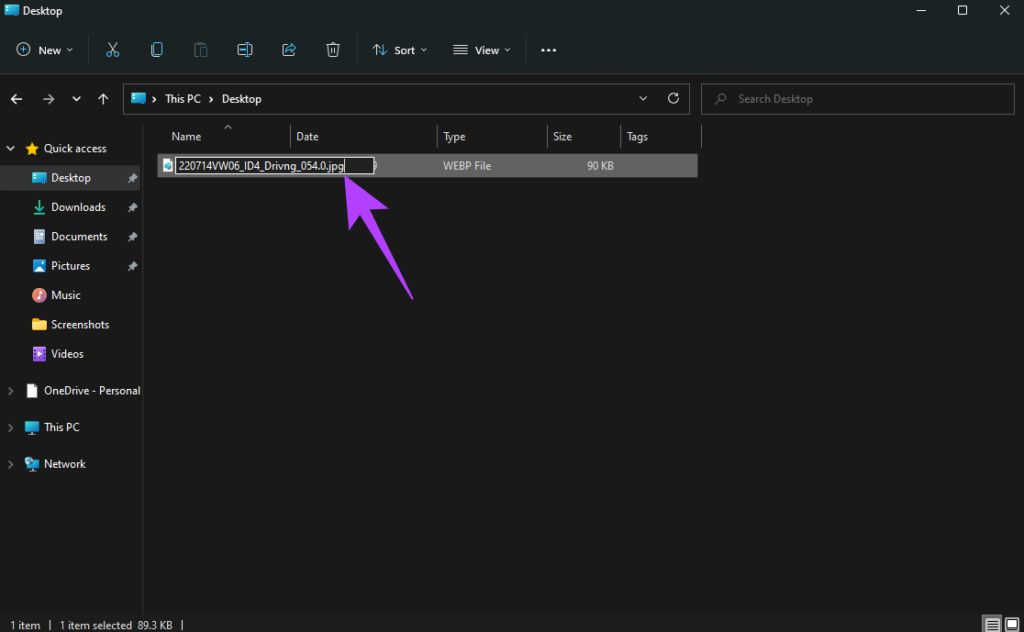Click inside the Search Desktop box
Viewport: 1024px width, 632px height.
[857, 98]
